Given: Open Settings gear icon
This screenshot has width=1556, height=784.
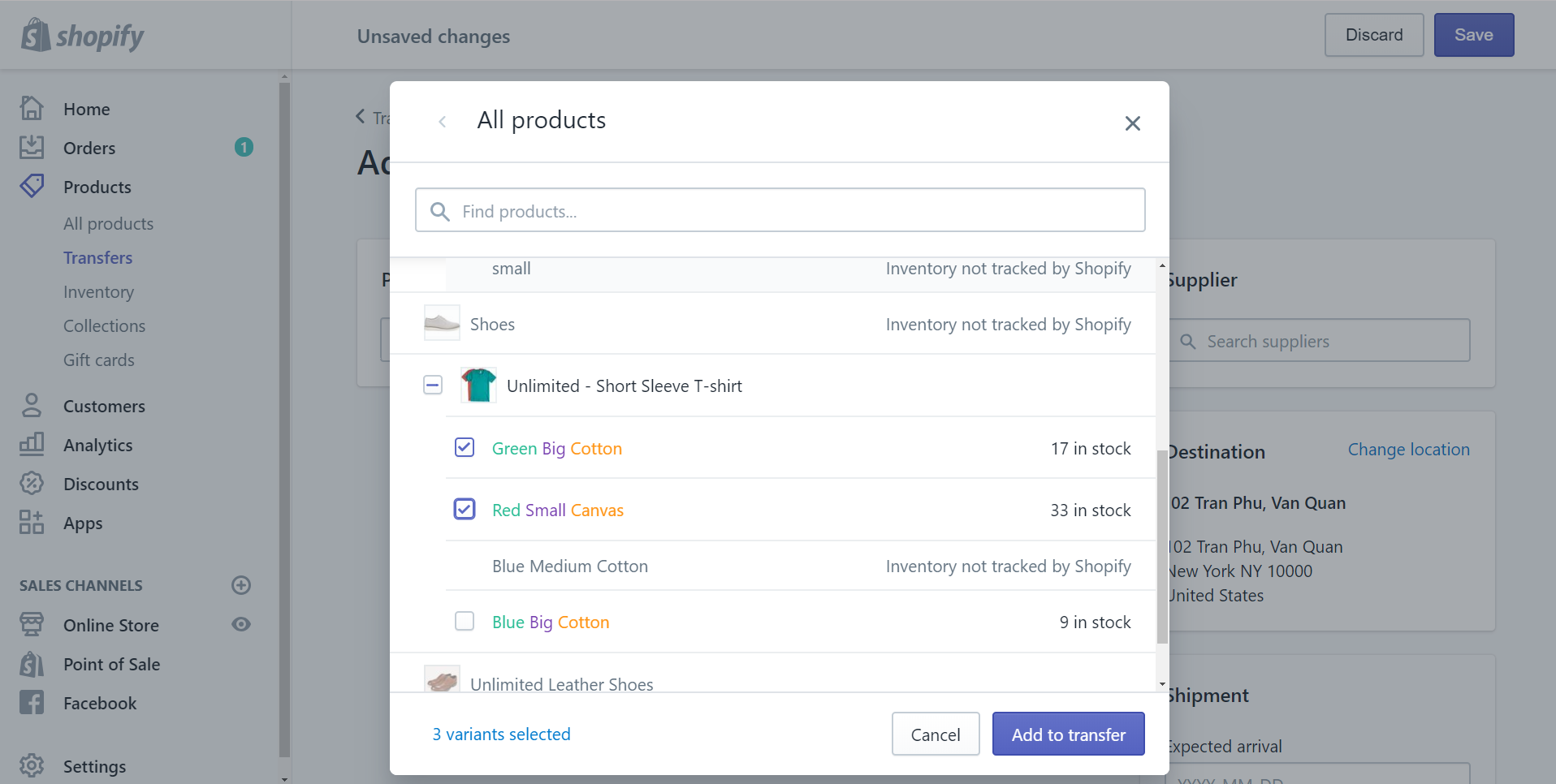Looking at the screenshot, I should pyautogui.click(x=32, y=765).
